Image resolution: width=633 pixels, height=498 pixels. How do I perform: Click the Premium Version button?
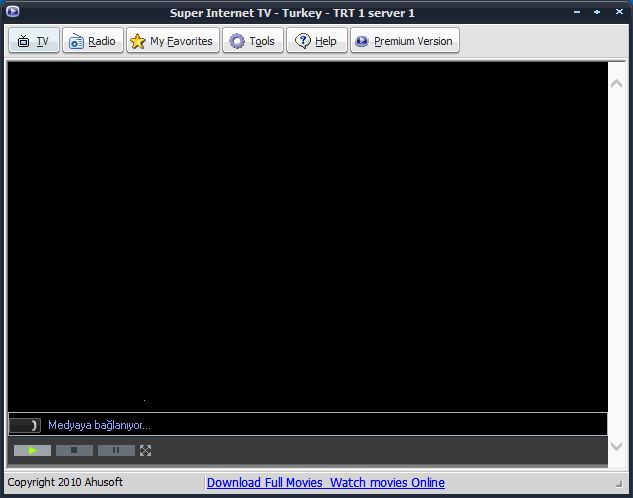(405, 41)
